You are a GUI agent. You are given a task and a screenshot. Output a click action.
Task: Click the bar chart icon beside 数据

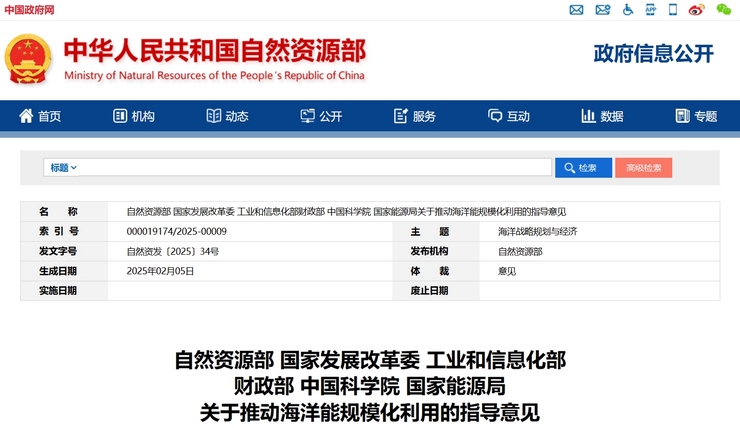(x=589, y=116)
